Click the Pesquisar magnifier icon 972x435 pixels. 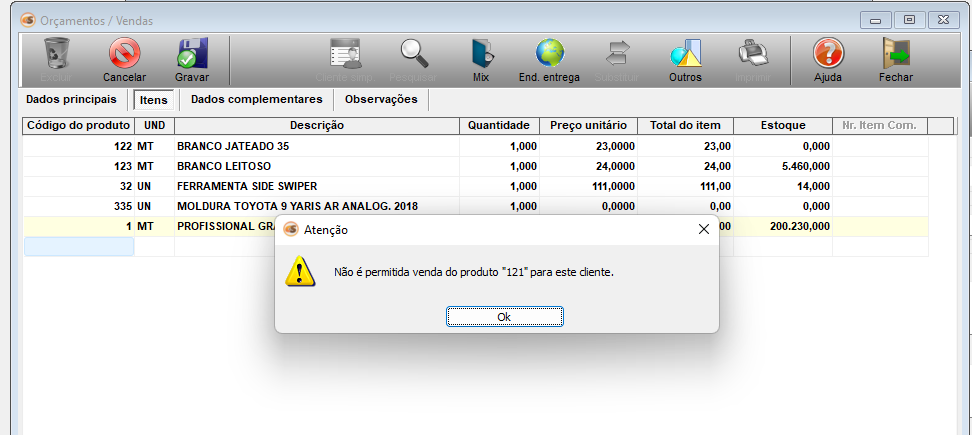[414, 53]
